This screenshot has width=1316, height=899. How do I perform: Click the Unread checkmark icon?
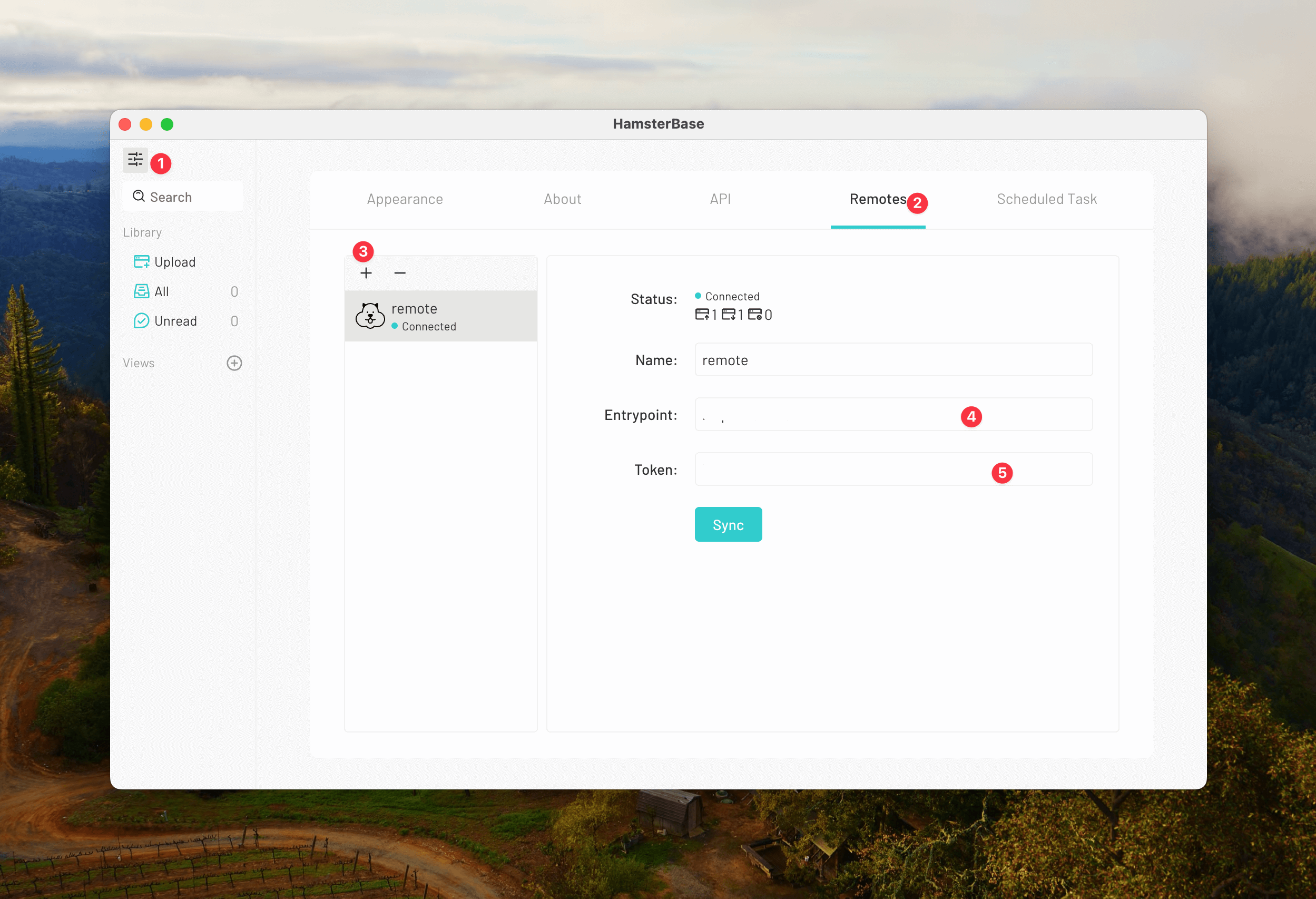pyautogui.click(x=141, y=320)
